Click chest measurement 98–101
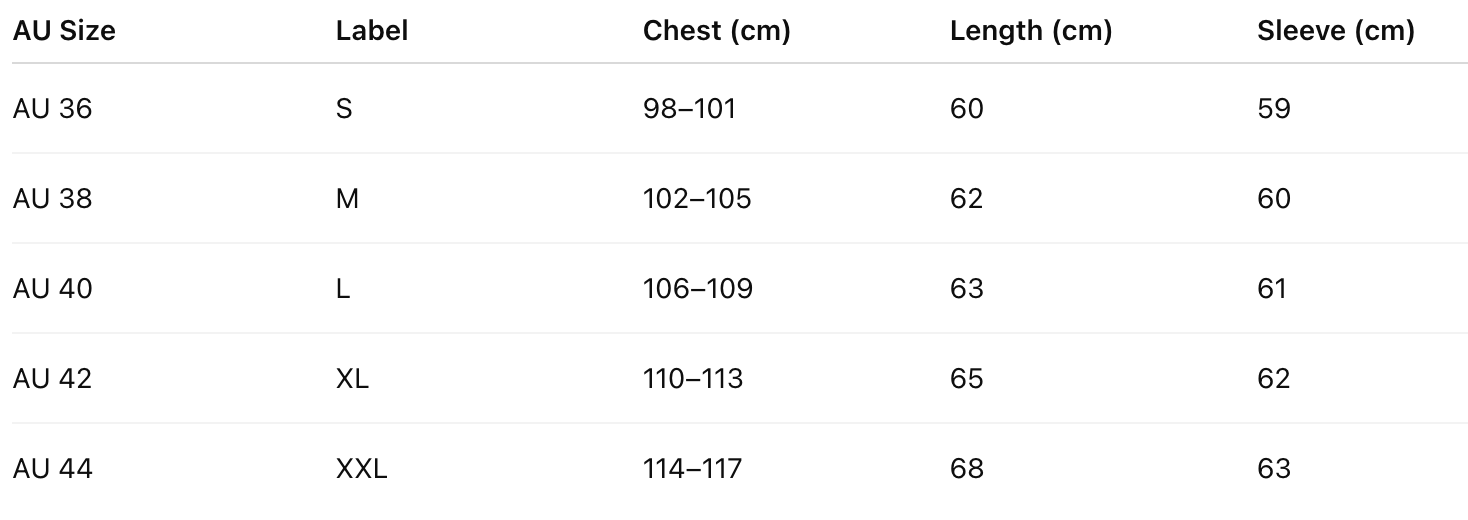1468x520 pixels. pyautogui.click(x=690, y=108)
